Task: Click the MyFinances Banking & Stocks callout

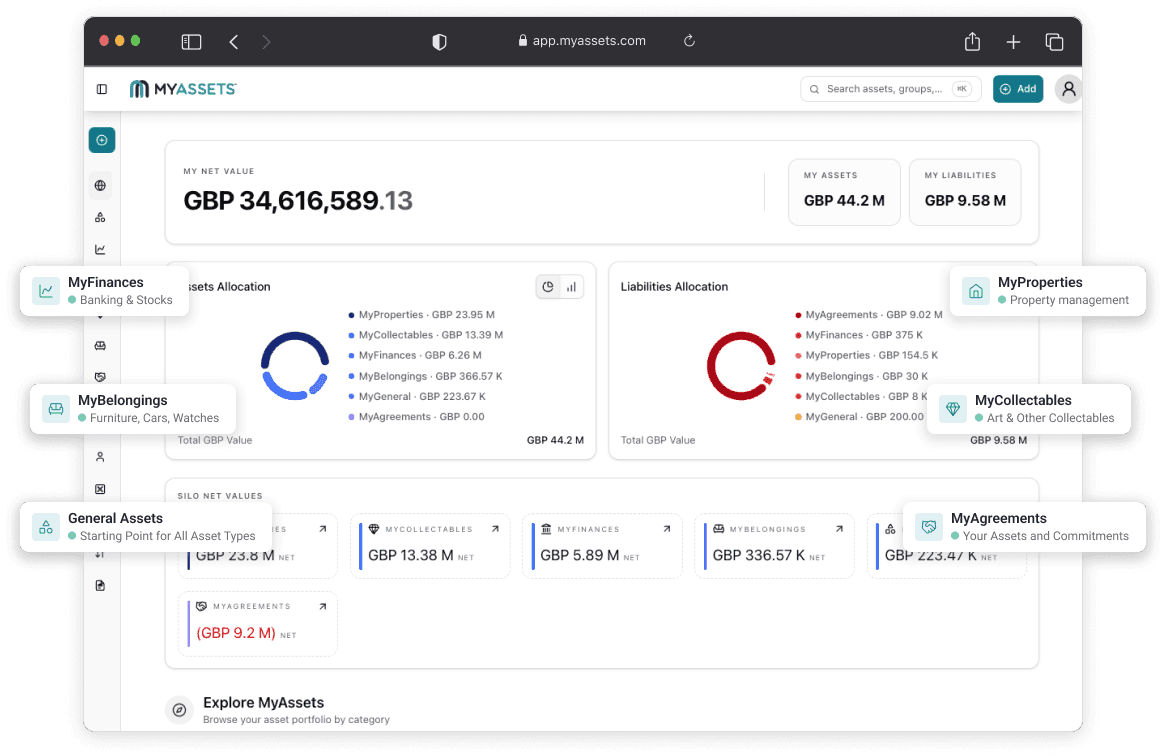Action: [104, 291]
